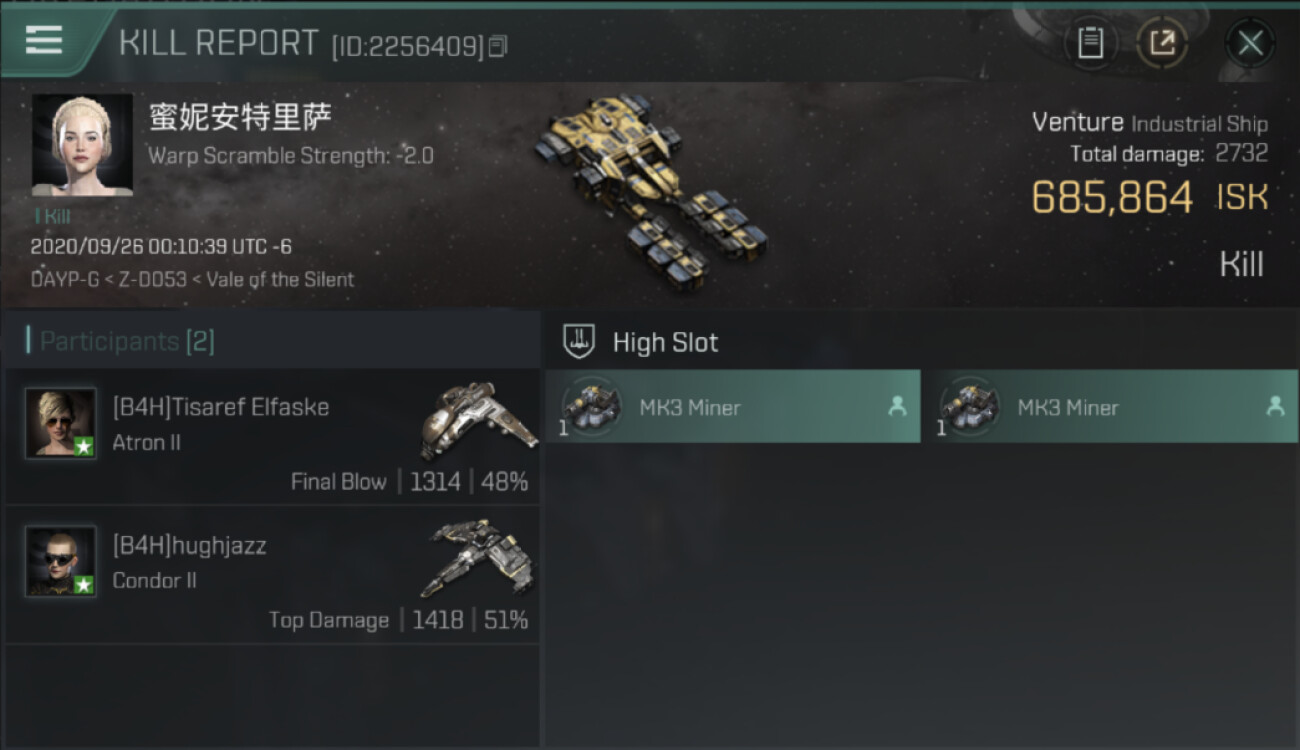Tap person icon on second MK3 Miner

(1275, 407)
